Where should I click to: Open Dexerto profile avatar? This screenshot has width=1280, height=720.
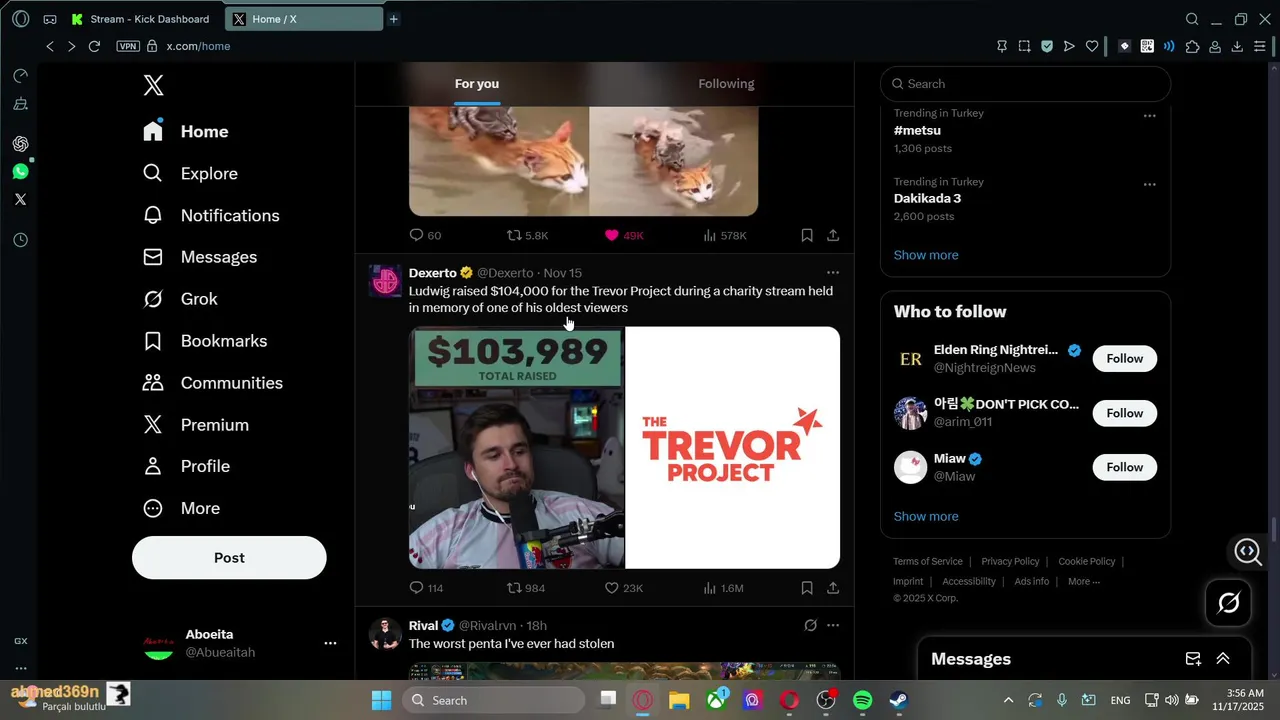coord(385,281)
